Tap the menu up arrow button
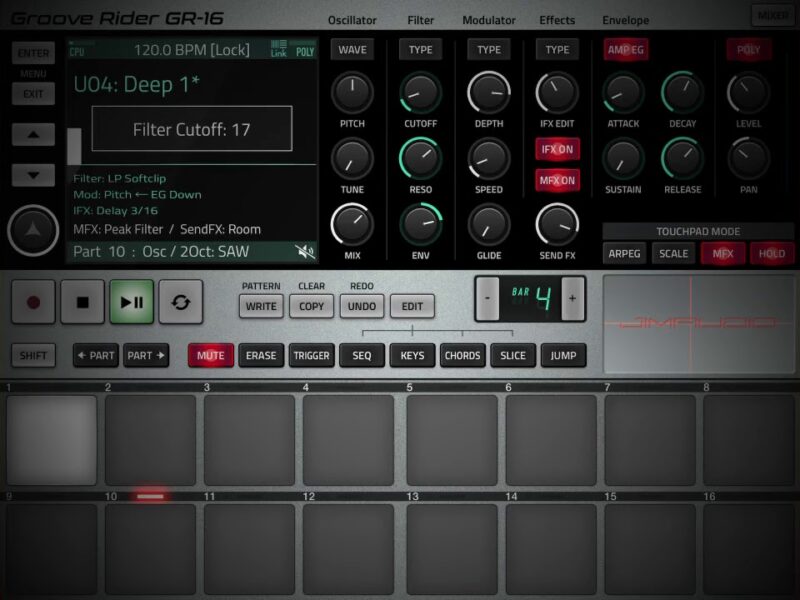The width and height of the screenshot is (800, 600). click(33, 135)
